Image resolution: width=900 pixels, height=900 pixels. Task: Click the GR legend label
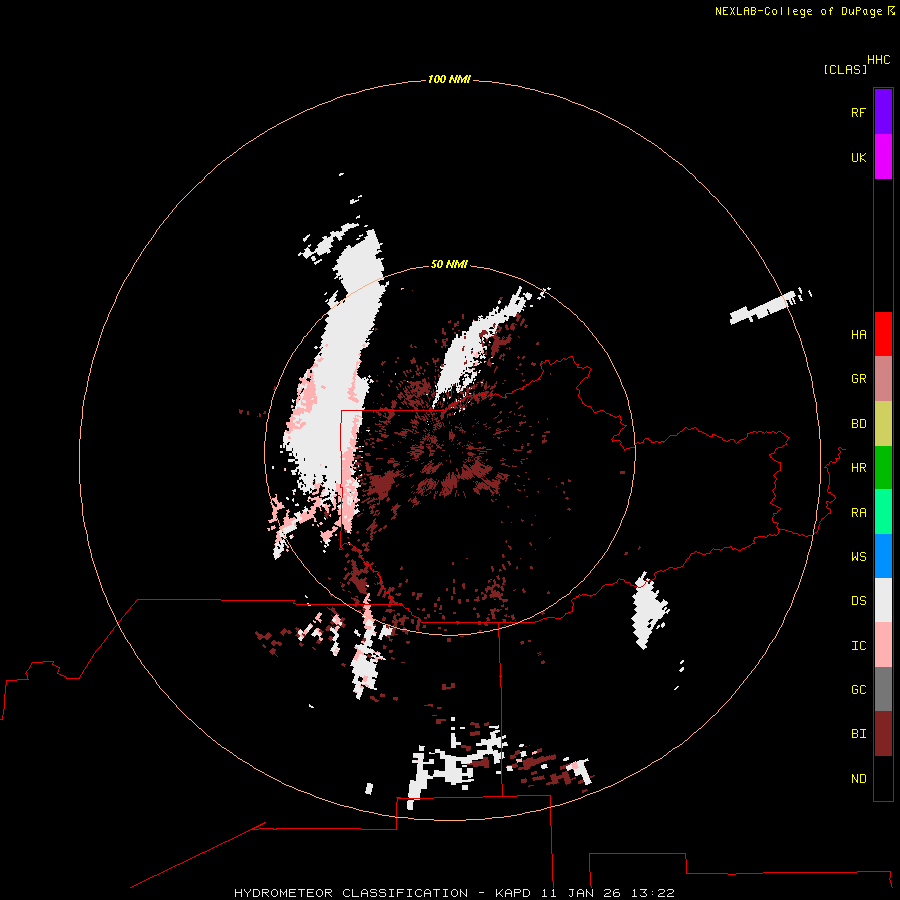(858, 379)
